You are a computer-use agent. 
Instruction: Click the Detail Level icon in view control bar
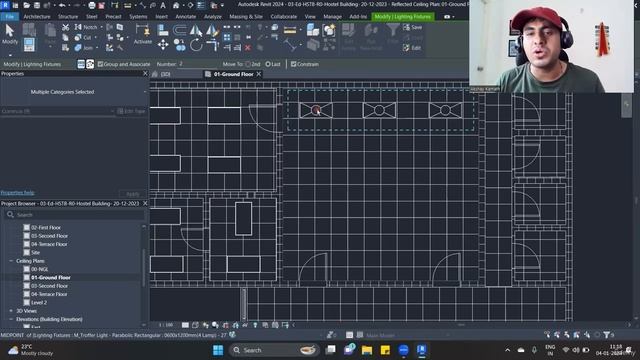pos(185,325)
